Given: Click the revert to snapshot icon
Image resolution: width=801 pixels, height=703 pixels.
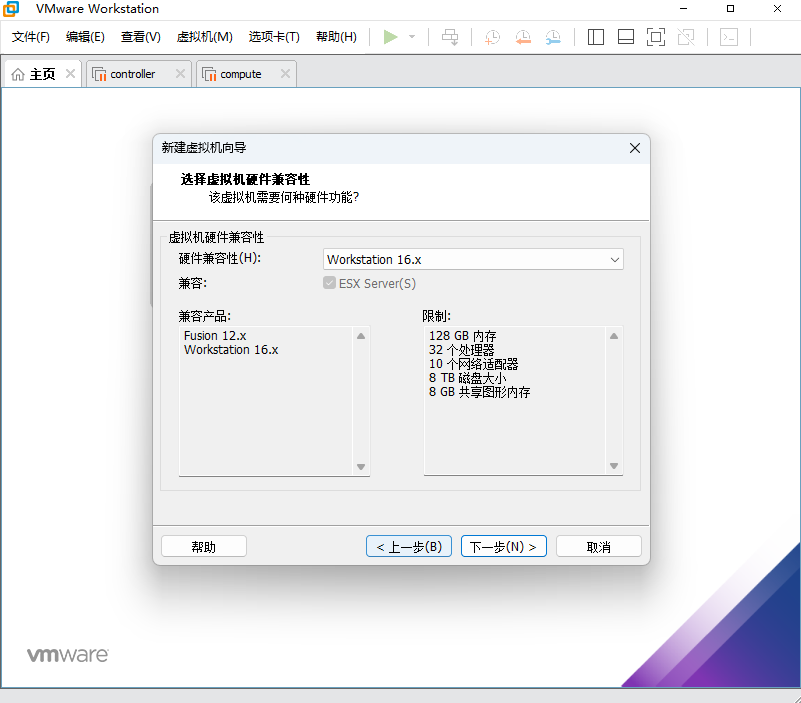Looking at the screenshot, I should [x=523, y=37].
